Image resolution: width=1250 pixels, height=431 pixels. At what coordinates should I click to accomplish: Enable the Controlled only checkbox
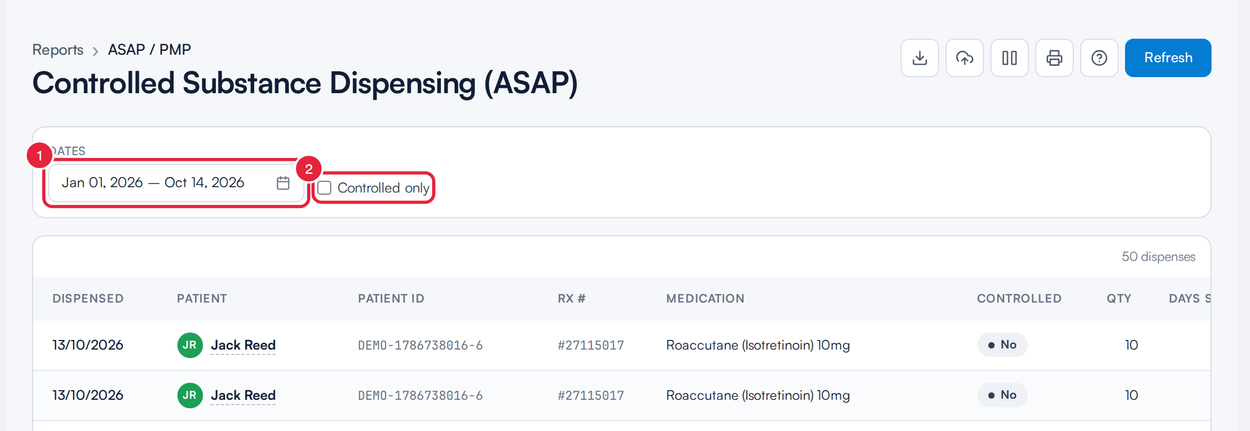(325, 188)
